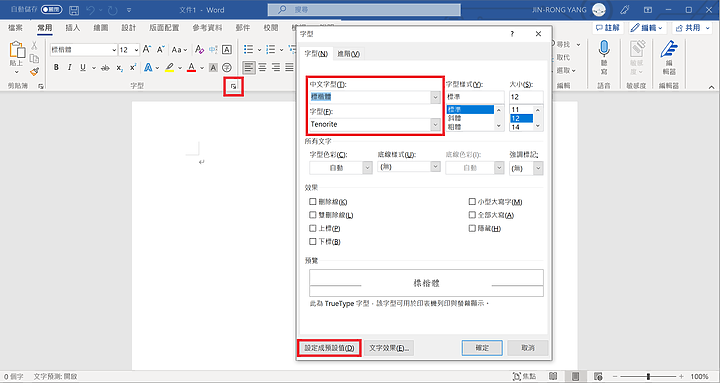Check the 上標 superscript checkbox
The image size is (720, 383).
[313, 228]
